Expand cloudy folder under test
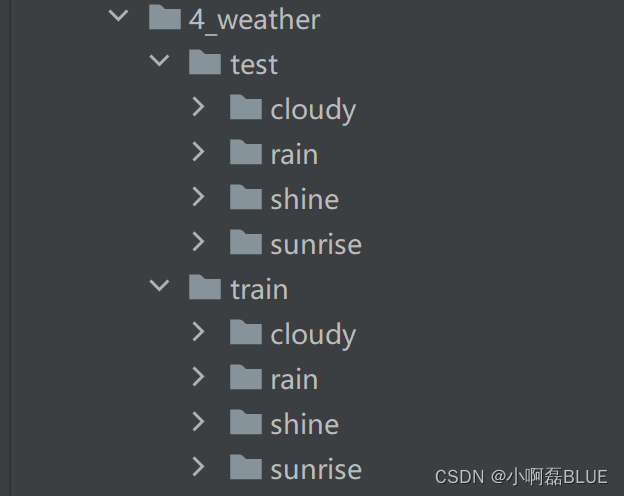Image resolution: width=624 pixels, height=496 pixels. [198, 107]
